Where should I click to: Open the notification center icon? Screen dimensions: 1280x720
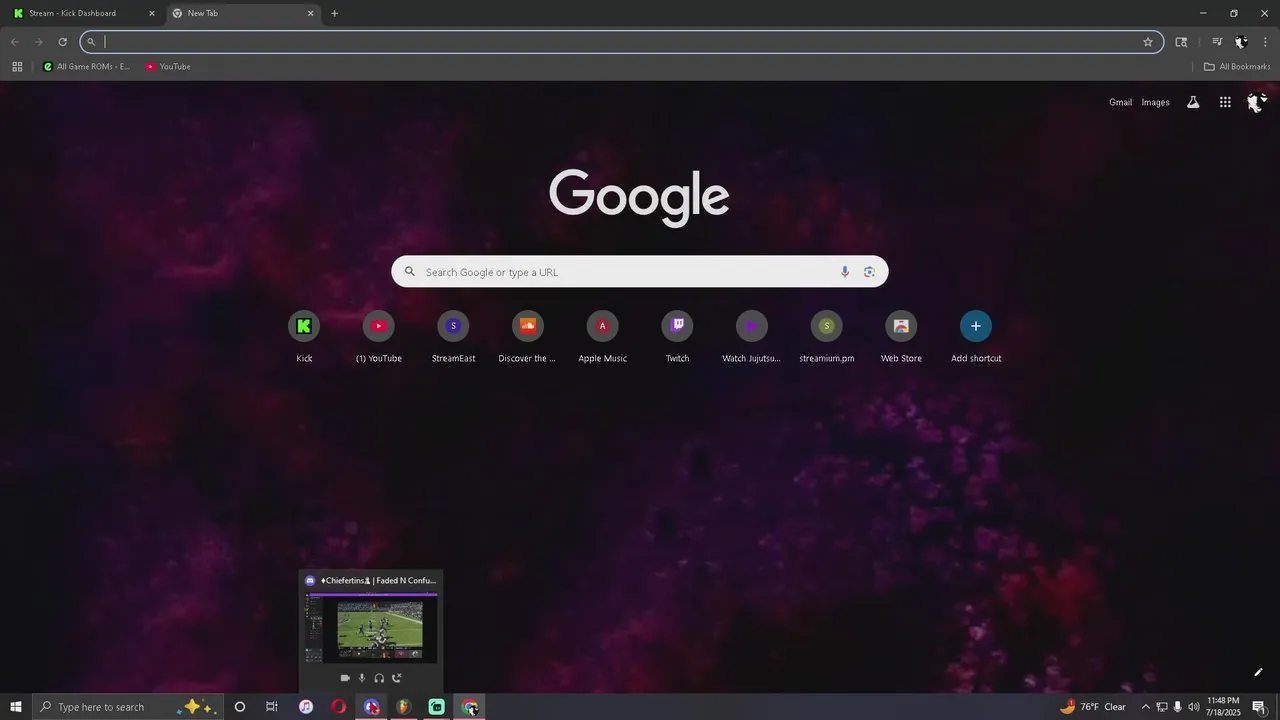click(x=1259, y=707)
